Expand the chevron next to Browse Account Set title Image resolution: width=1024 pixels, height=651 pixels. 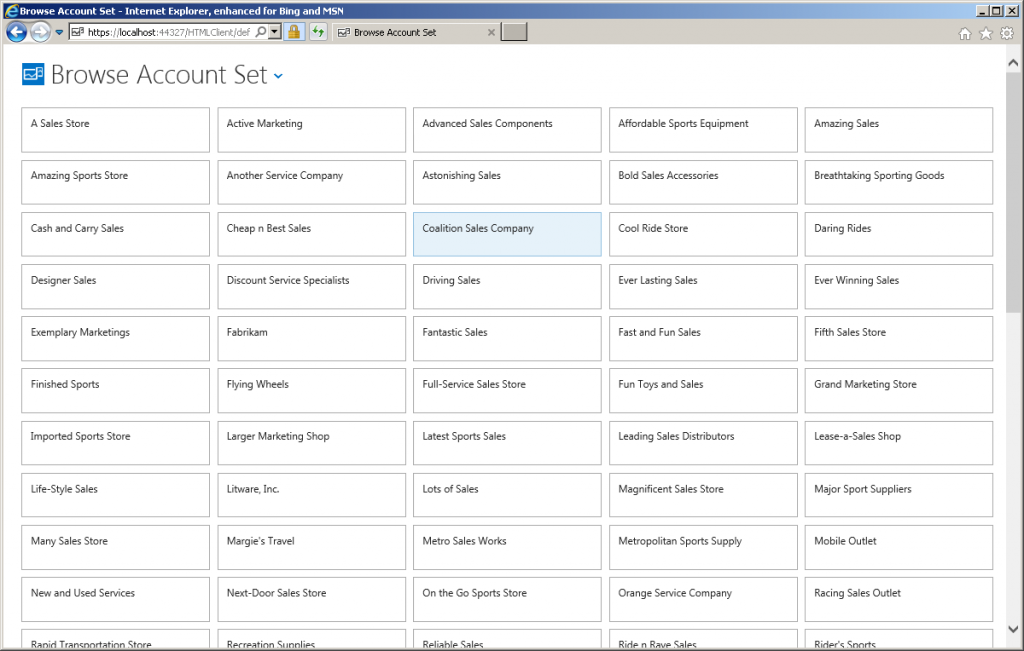[x=278, y=76]
